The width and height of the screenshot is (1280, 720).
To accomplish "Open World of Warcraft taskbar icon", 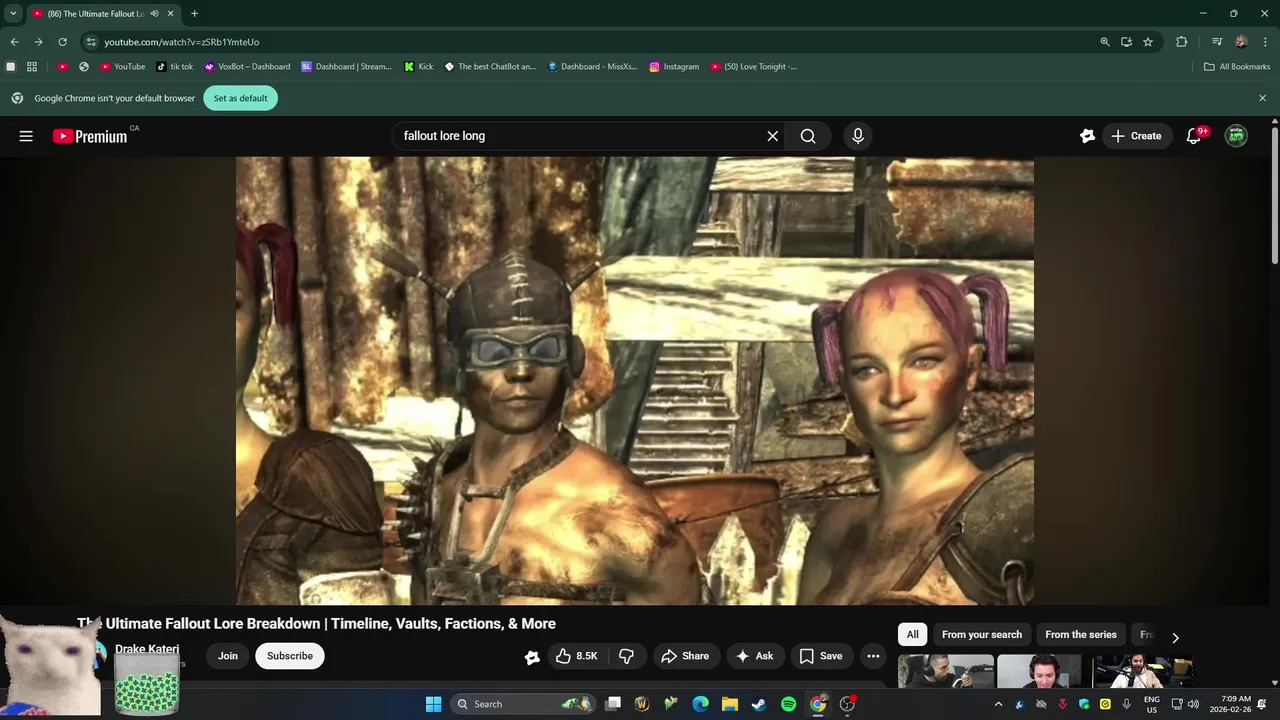I will (642, 704).
